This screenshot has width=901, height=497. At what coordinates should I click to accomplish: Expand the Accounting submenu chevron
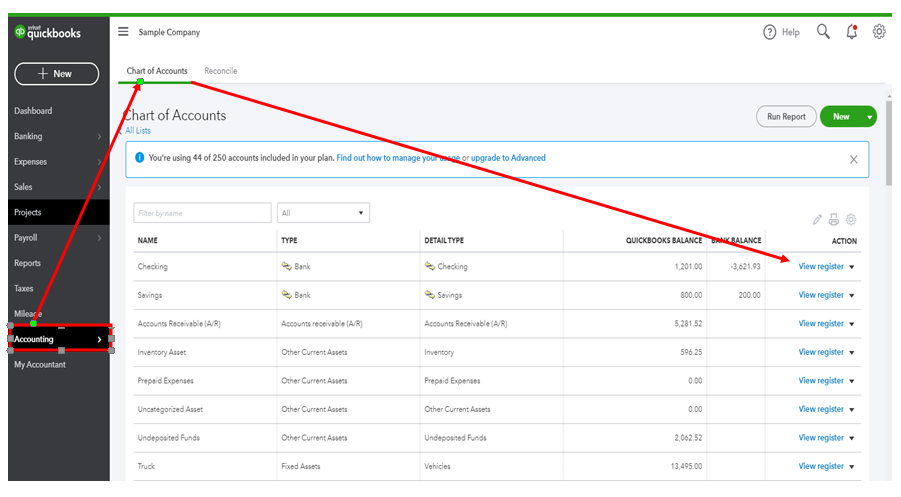[x=99, y=340]
